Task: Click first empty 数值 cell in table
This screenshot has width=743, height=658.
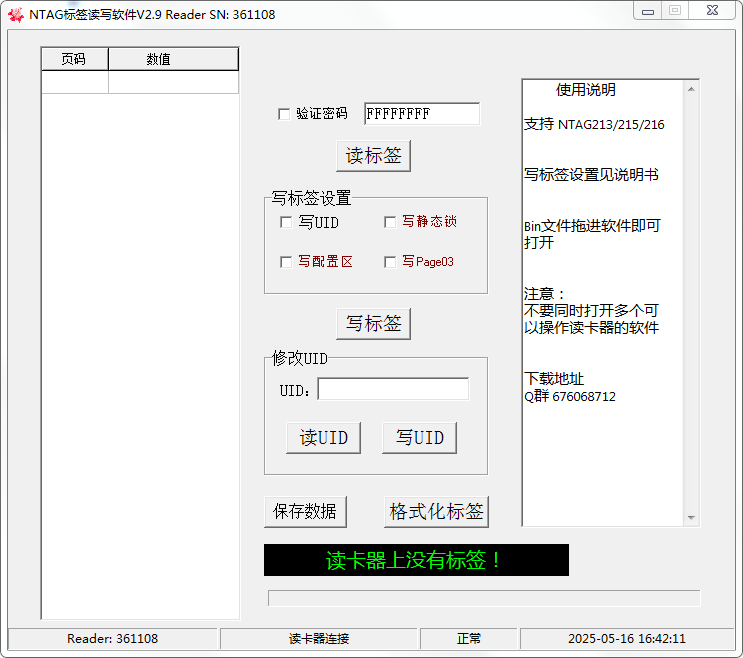Action: 173,82
